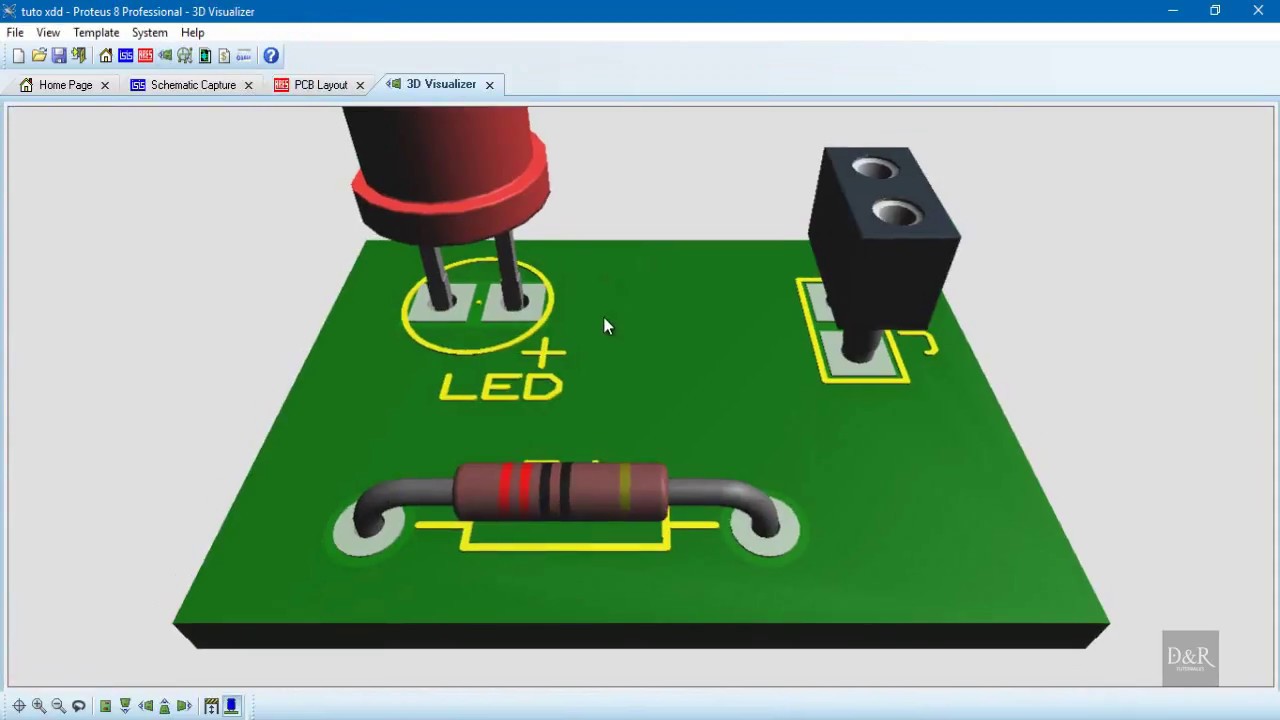
Task: Click the auto spin rotate icon
Action: [x=78, y=706]
